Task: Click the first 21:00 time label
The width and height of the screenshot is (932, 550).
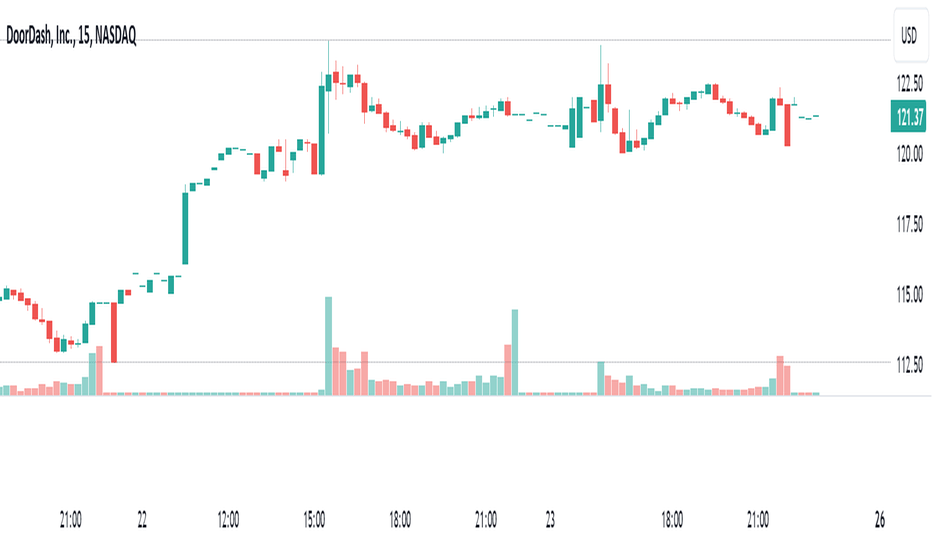Action: coord(71,520)
